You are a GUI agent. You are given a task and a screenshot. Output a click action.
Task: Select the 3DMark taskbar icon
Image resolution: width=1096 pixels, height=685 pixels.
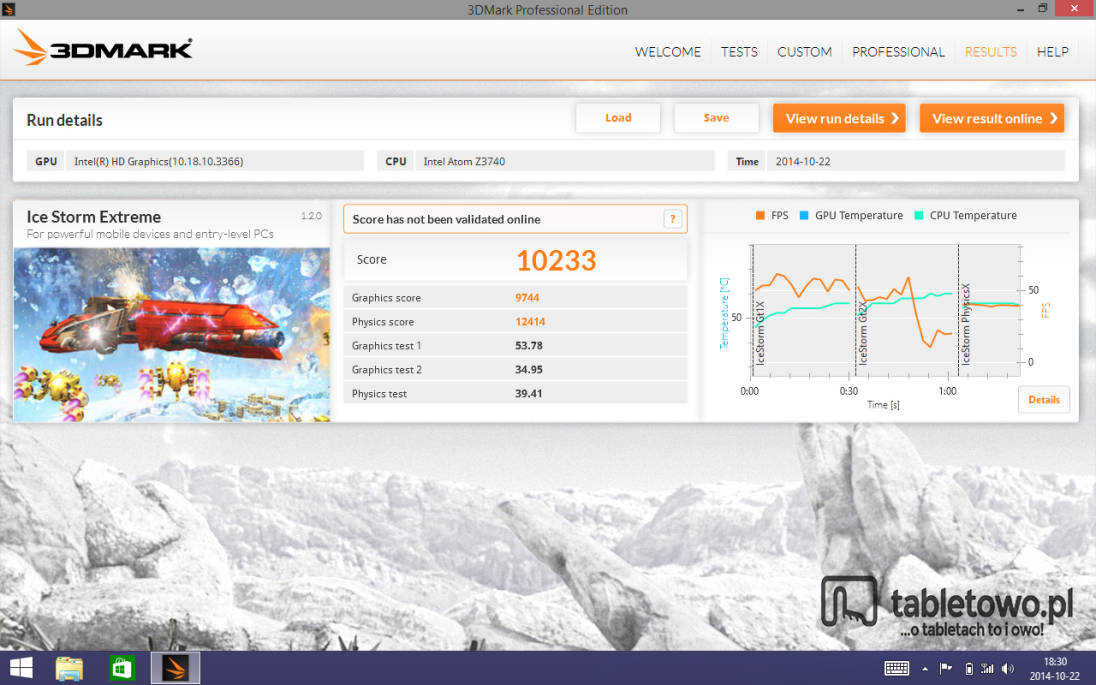pyautogui.click(x=175, y=668)
